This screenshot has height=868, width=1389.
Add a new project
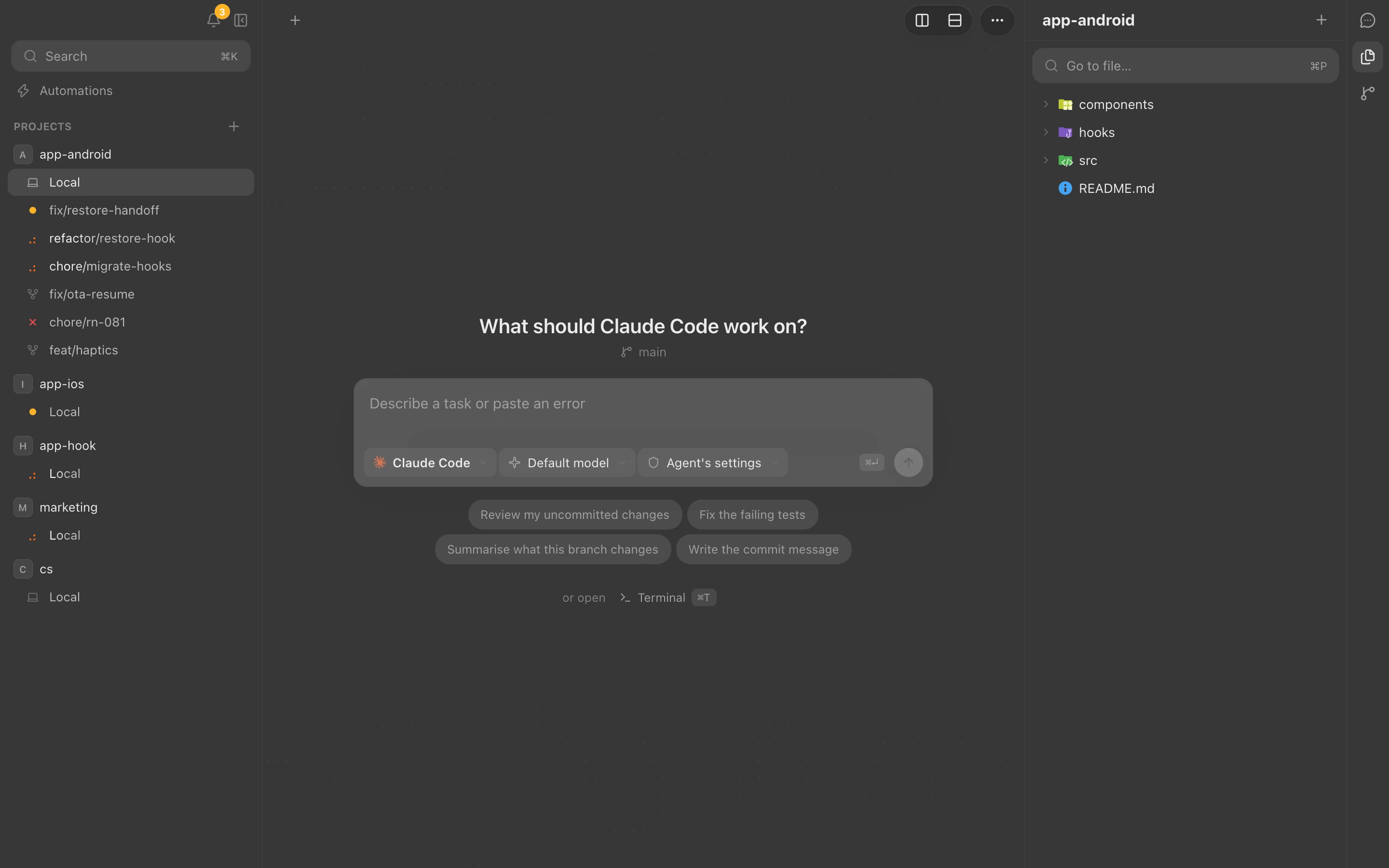[233, 126]
